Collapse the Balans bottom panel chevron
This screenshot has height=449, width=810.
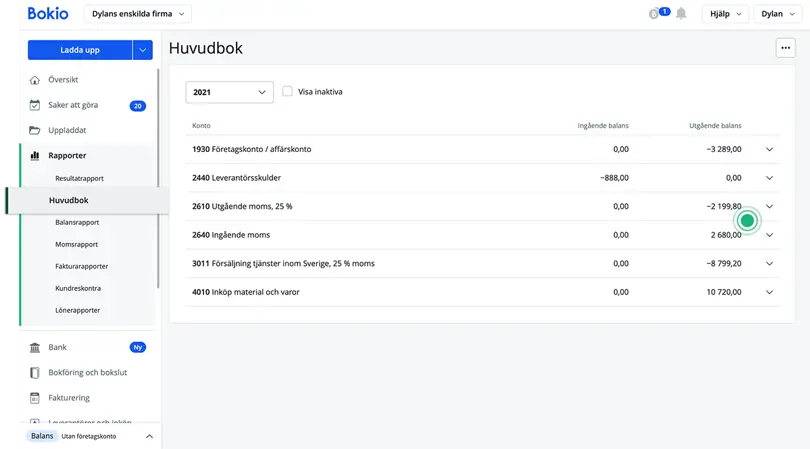(149, 437)
